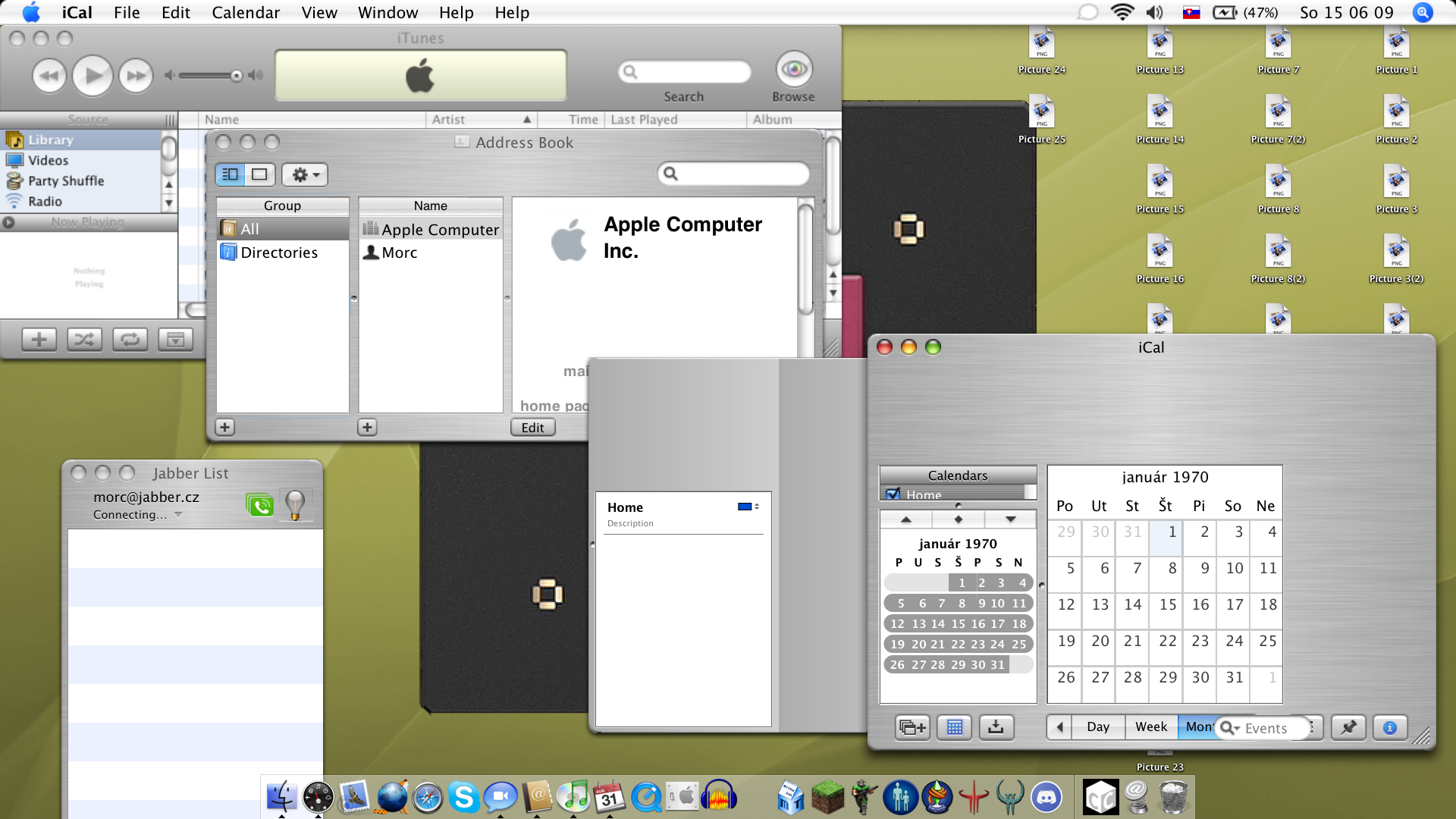
Task: Select Library in the iTunes source list
Action: click(x=80, y=140)
